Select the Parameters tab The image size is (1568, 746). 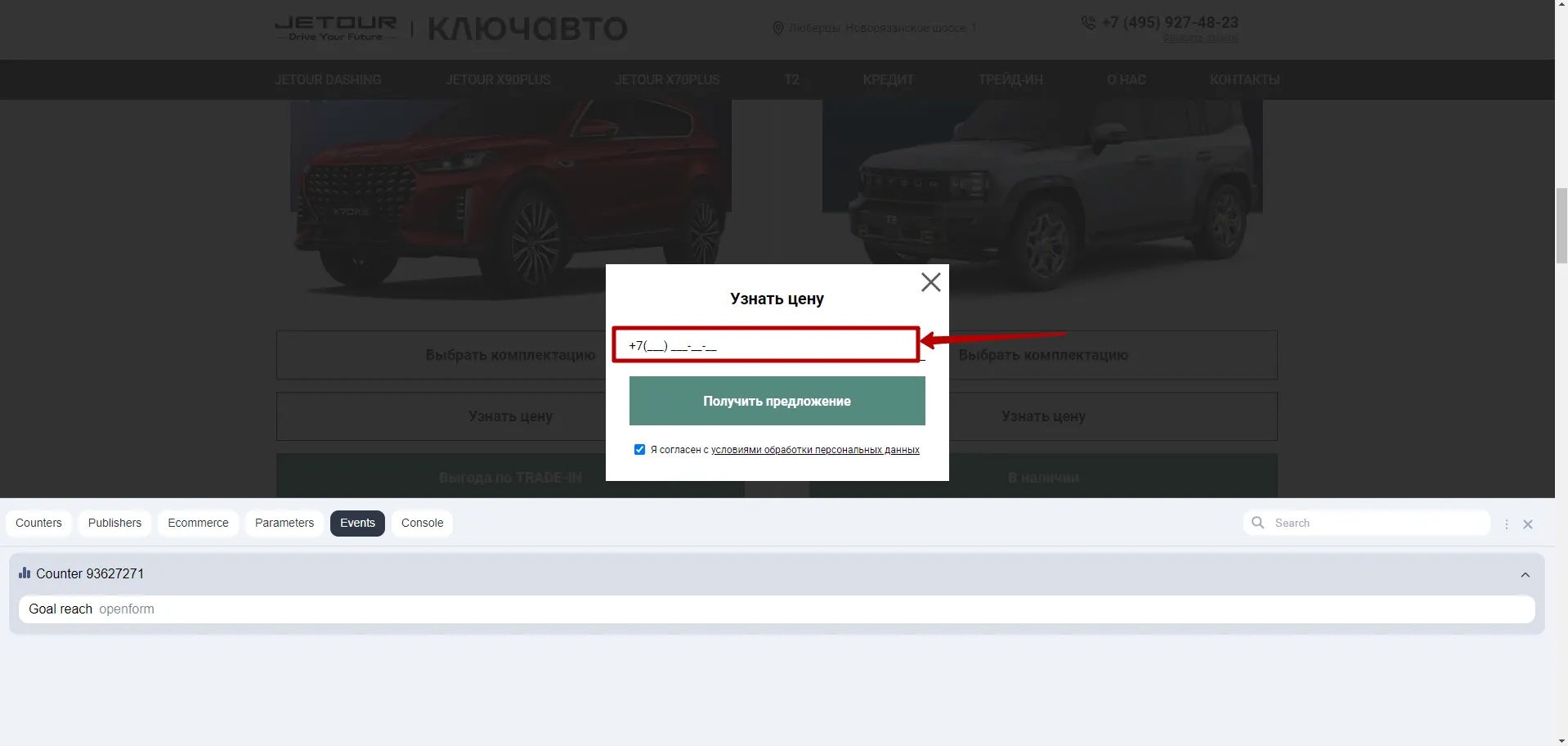[284, 524]
